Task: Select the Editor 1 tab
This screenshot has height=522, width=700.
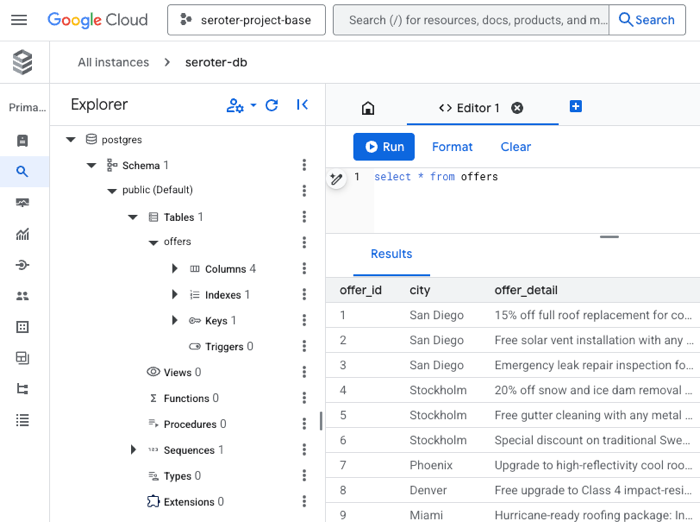Action: 469,108
